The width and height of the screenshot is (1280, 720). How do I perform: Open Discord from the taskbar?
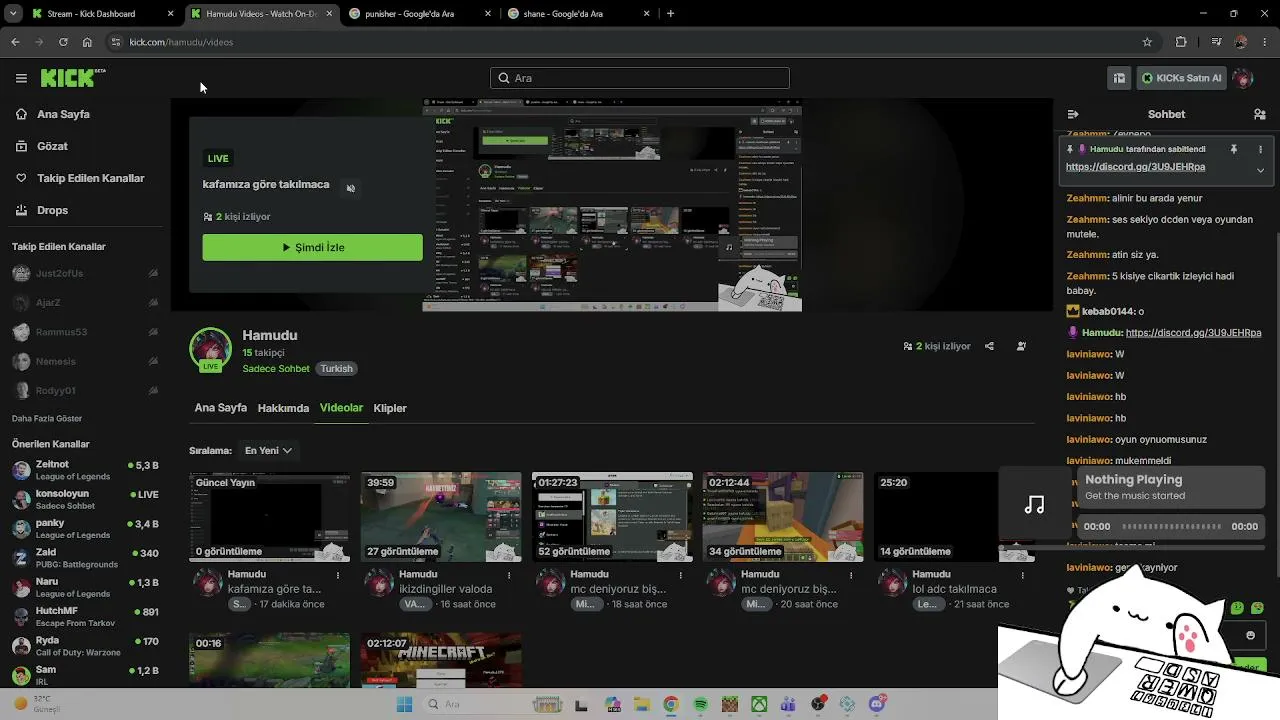(x=877, y=704)
